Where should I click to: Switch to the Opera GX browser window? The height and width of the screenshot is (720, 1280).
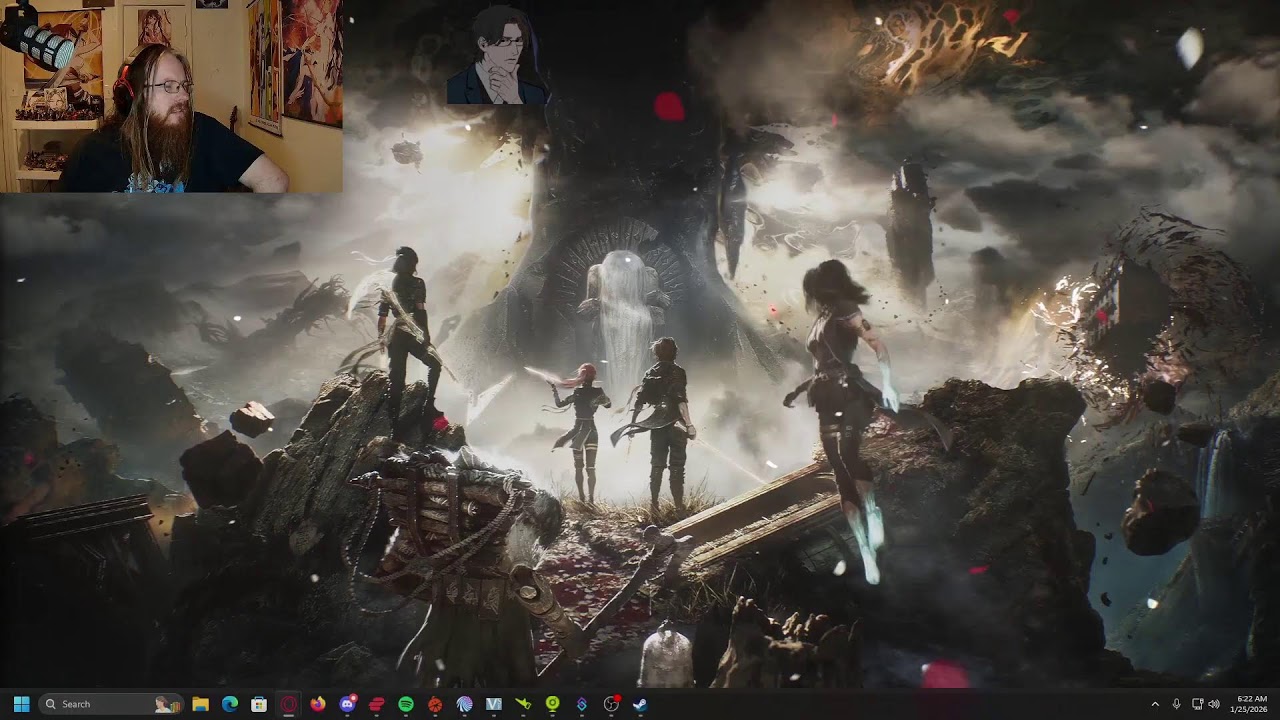pos(288,704)
